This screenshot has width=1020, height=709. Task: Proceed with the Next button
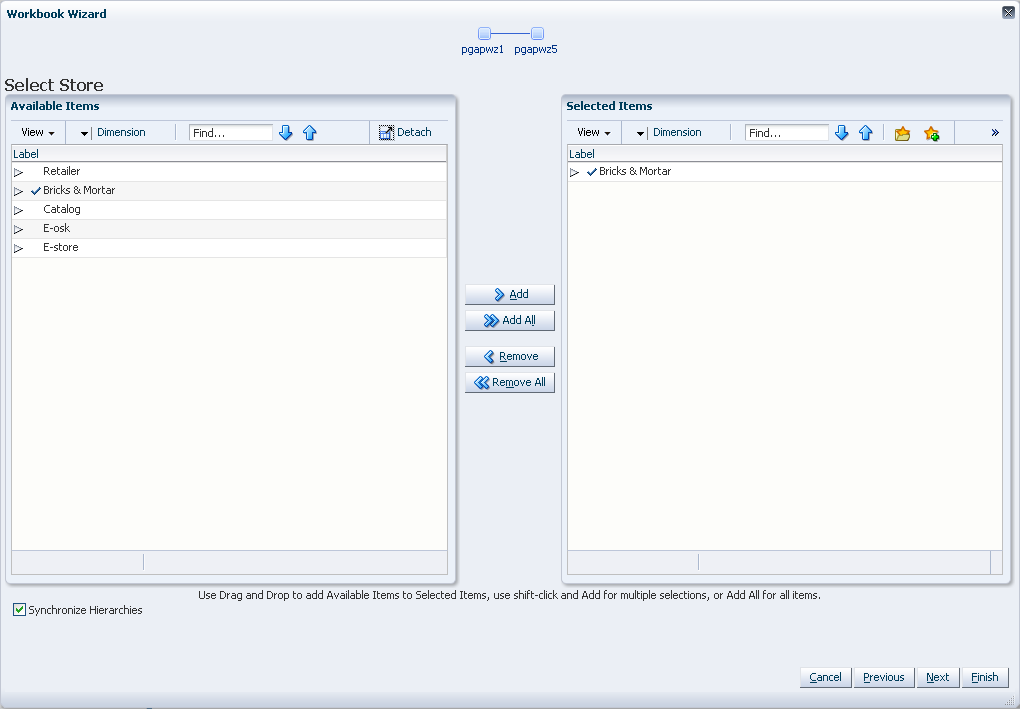point(937,677)
